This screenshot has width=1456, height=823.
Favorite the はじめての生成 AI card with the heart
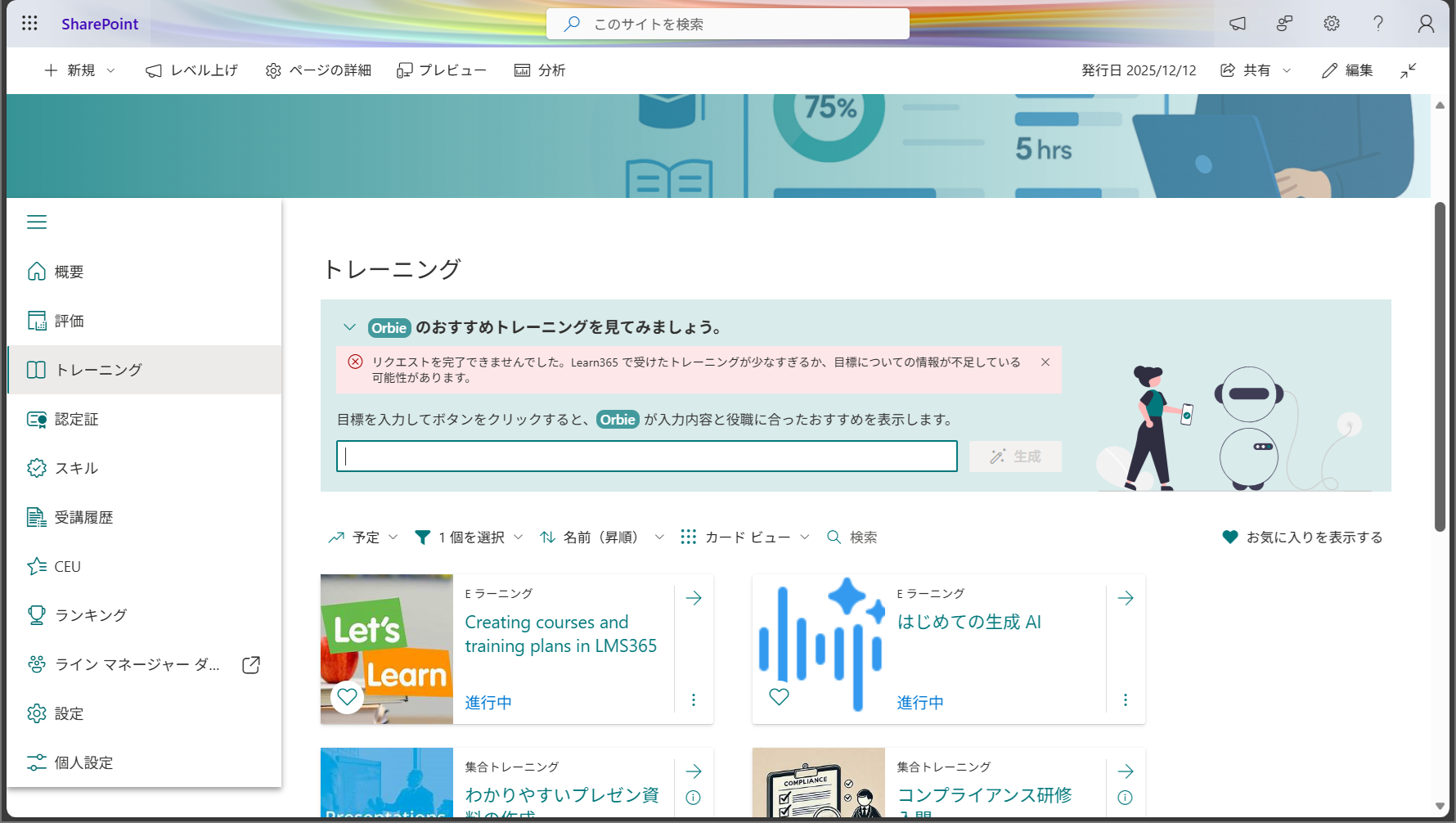(x=780, y=697)
